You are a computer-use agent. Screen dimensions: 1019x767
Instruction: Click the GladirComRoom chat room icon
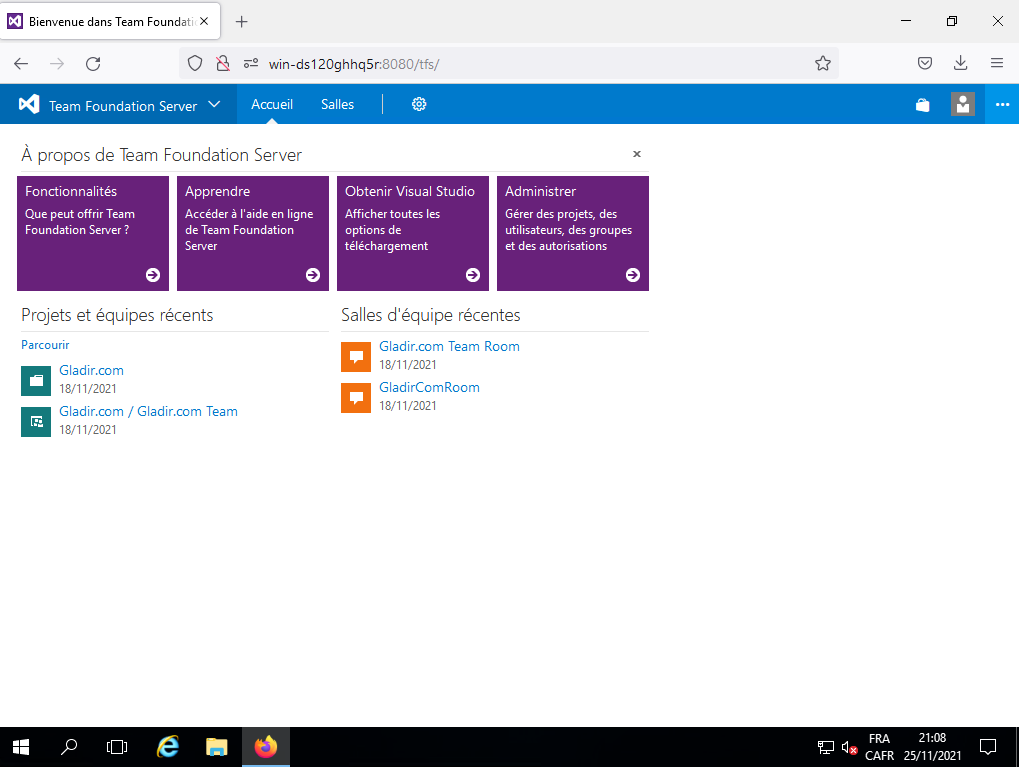[x=356, y=397]
